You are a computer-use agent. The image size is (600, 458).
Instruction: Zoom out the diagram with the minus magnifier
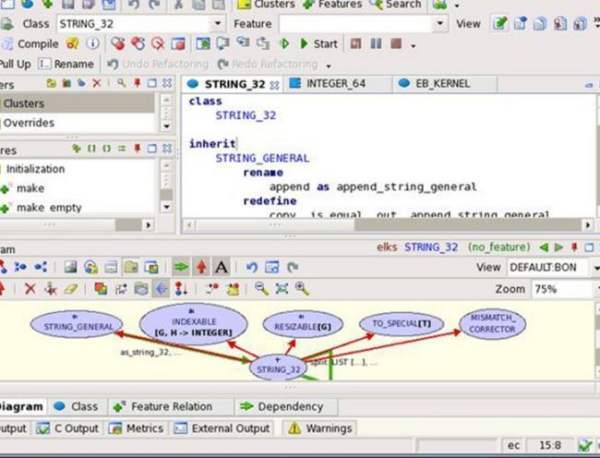point(262,289)
